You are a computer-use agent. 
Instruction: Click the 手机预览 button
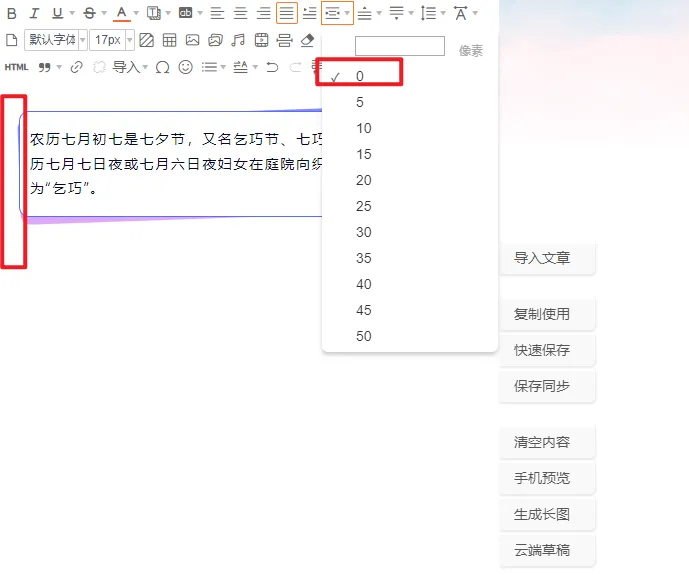[x=548, y=478]
